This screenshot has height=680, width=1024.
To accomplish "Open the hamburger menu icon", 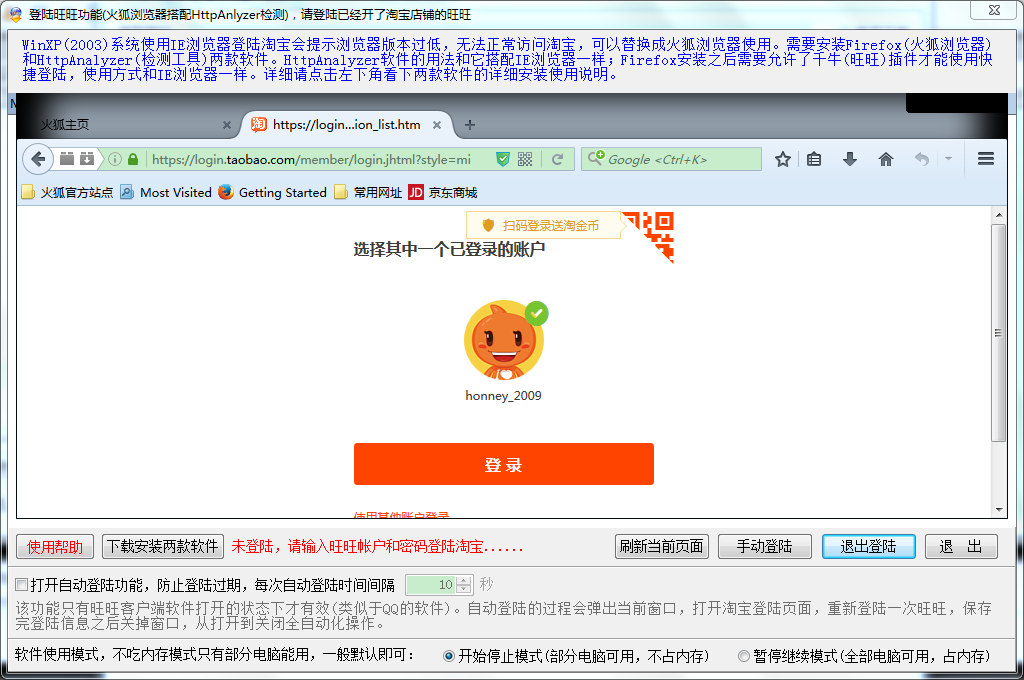I will (x=985, y=159).
